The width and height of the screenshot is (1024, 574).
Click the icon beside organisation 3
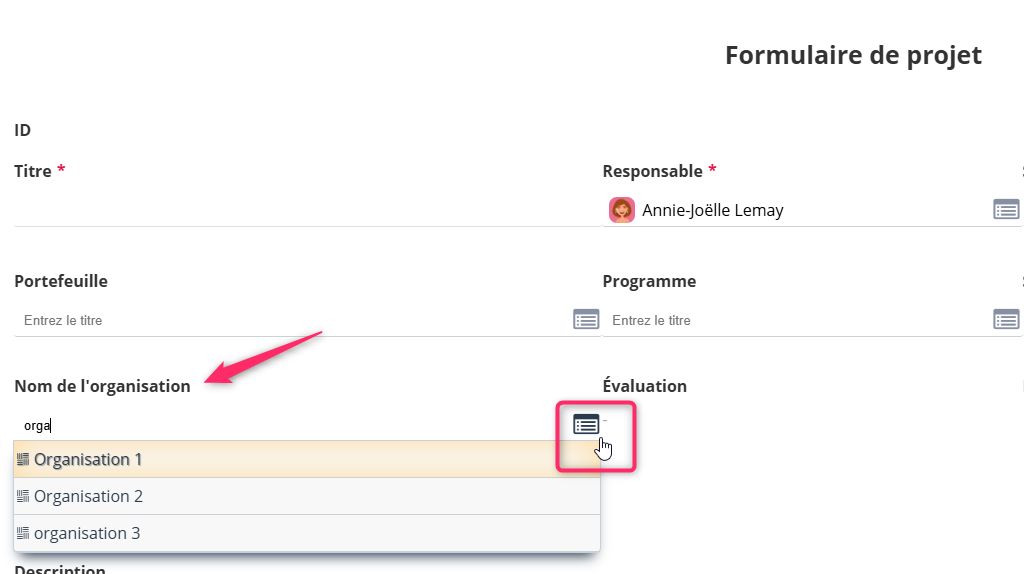pos(23,533)
